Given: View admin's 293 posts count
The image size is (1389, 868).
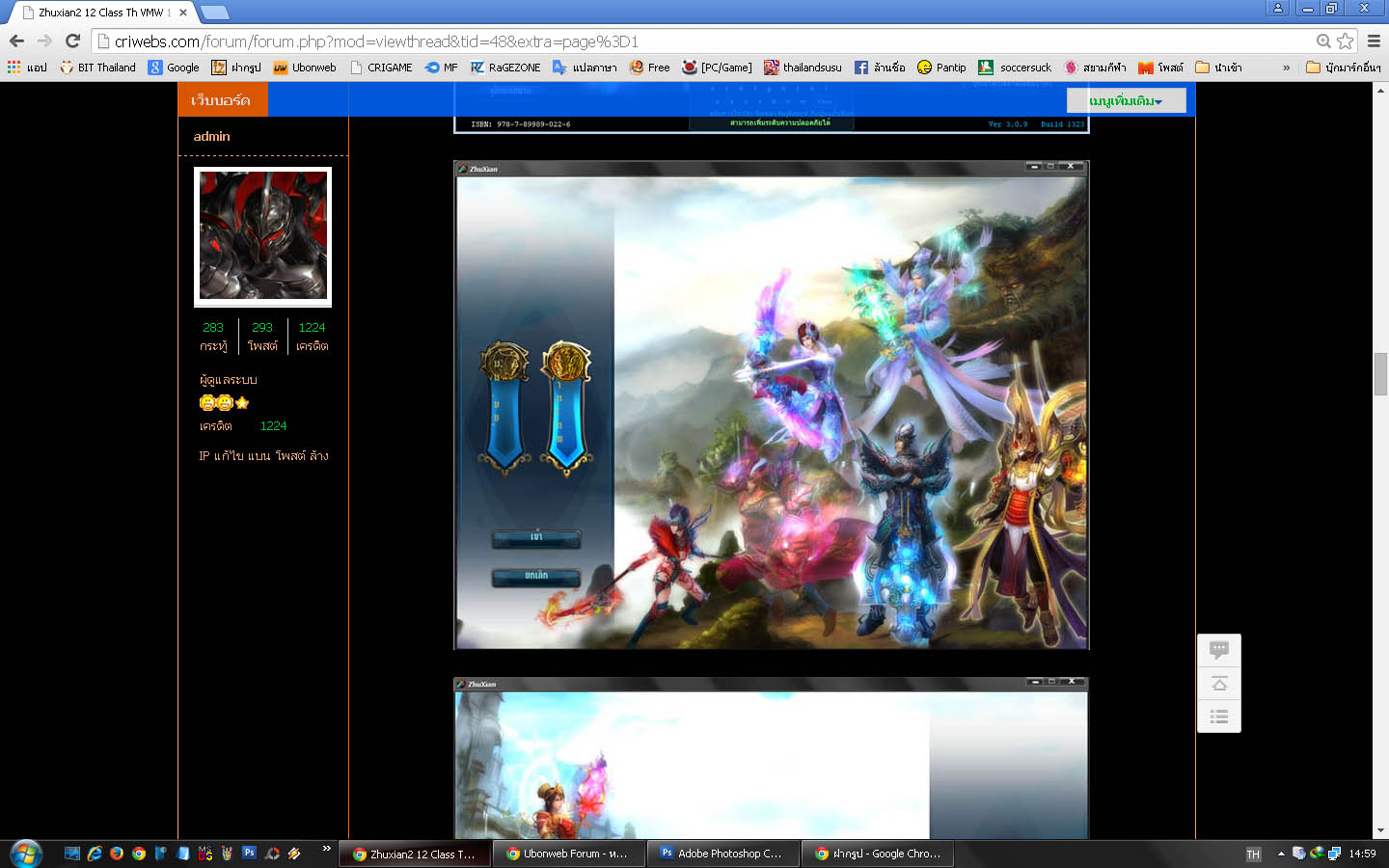Looking at the screenshot, I should click(262, 327).
